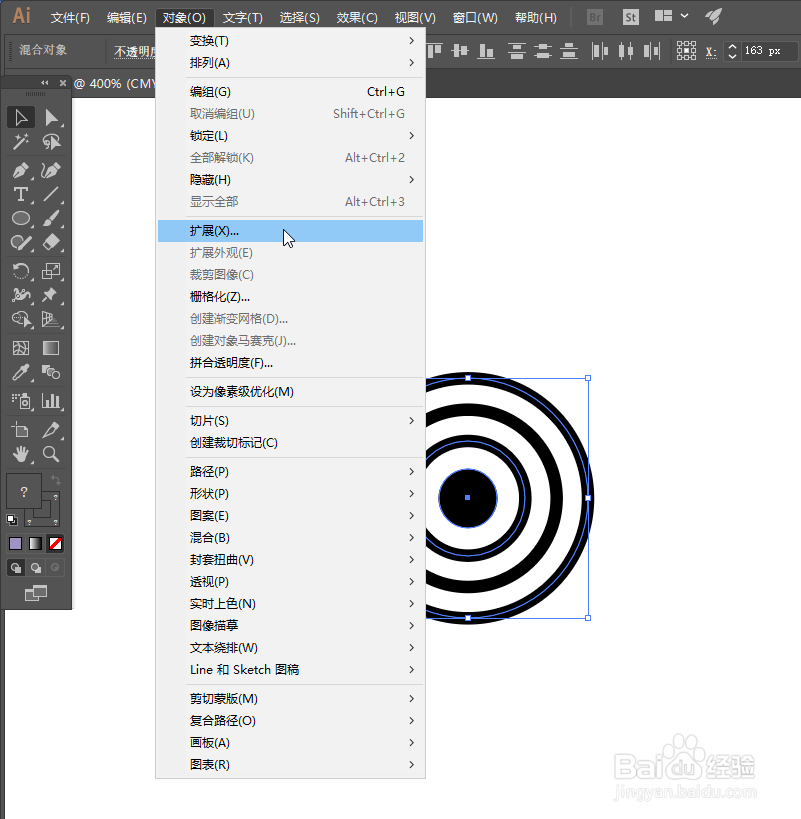Select the Column Graph tool
The height and width of the screenshot is (819, 801).
[x=51, y=401]
